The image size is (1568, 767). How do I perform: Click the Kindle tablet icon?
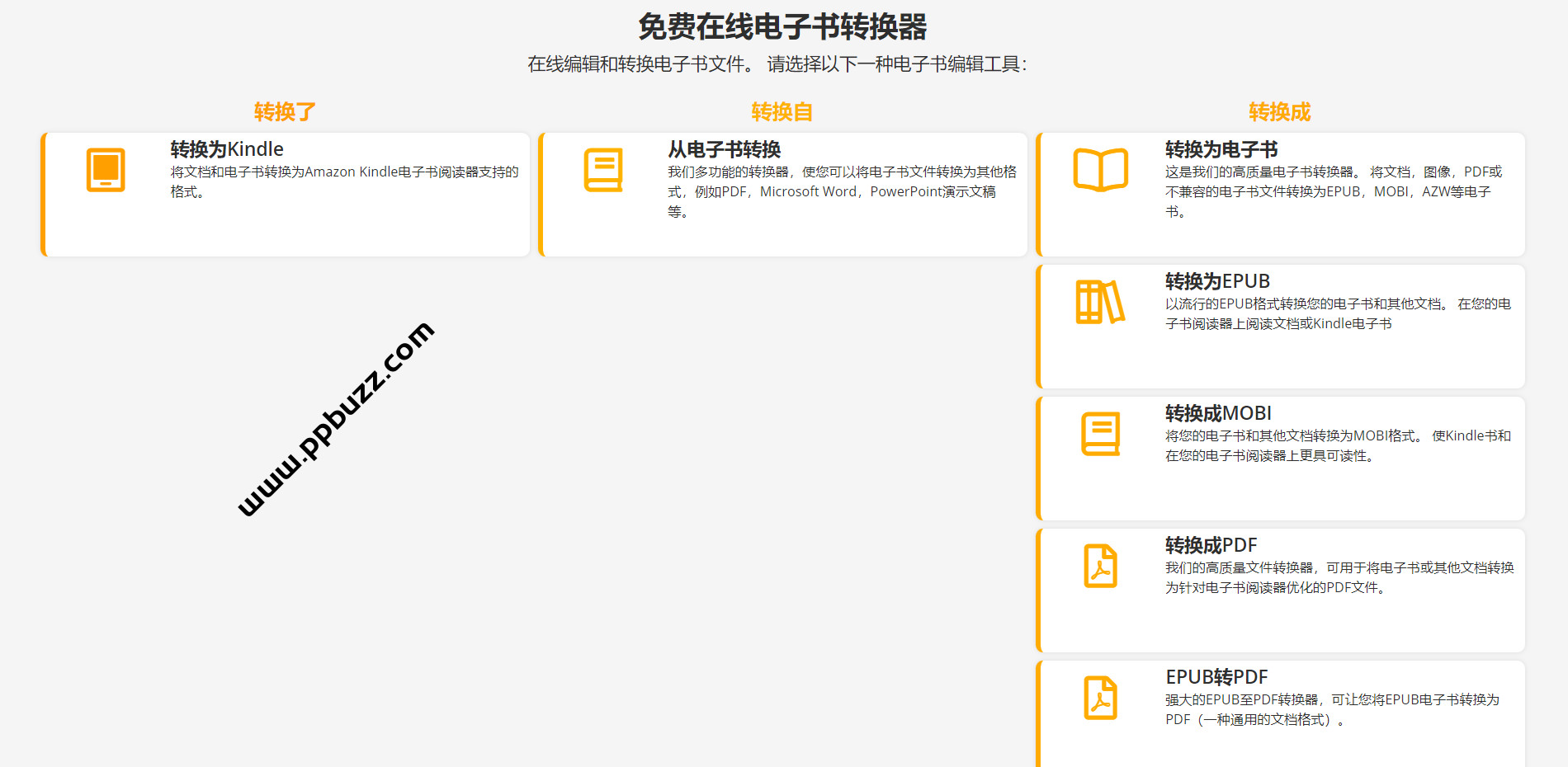(106, 170)
